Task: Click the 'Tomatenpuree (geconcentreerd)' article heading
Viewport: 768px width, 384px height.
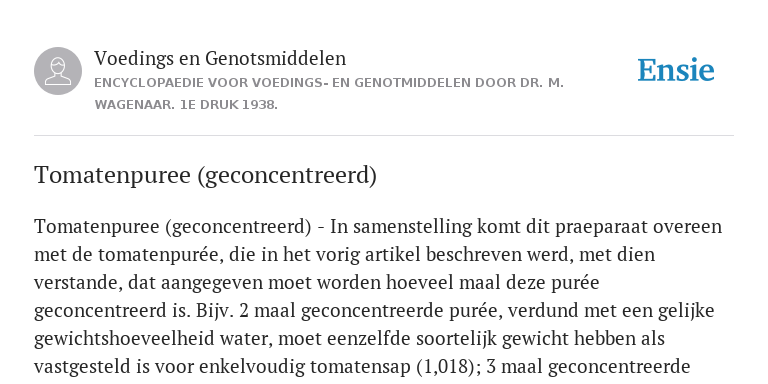Action: (x=205, y=175)
